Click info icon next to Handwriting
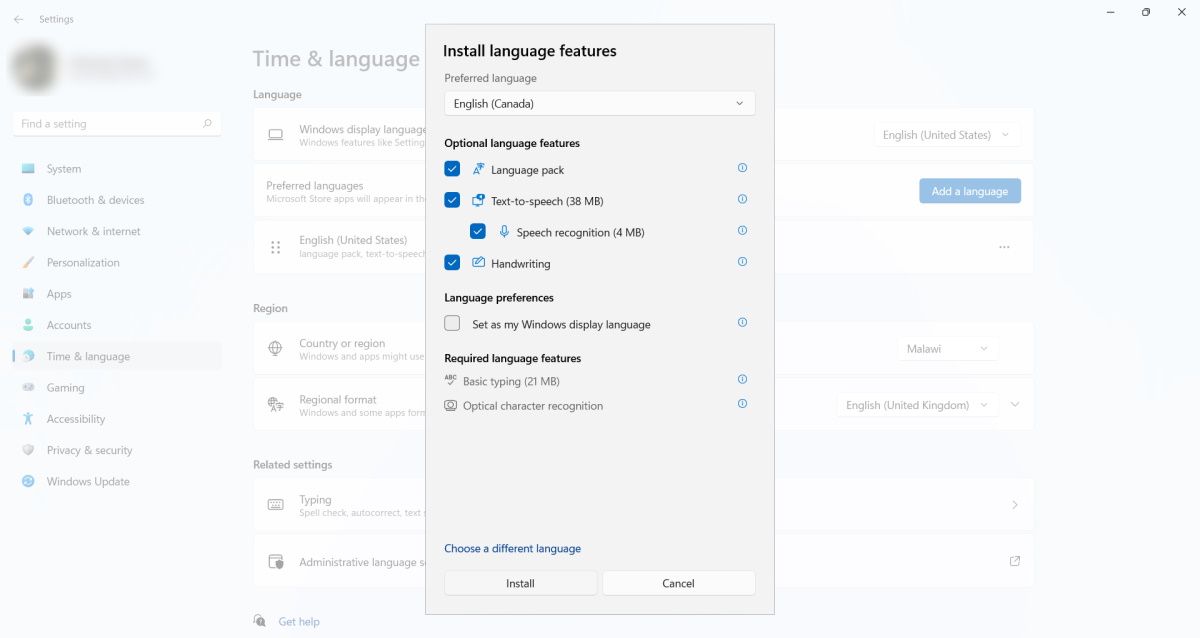The image size is (1200, 638). click(742, 262)
